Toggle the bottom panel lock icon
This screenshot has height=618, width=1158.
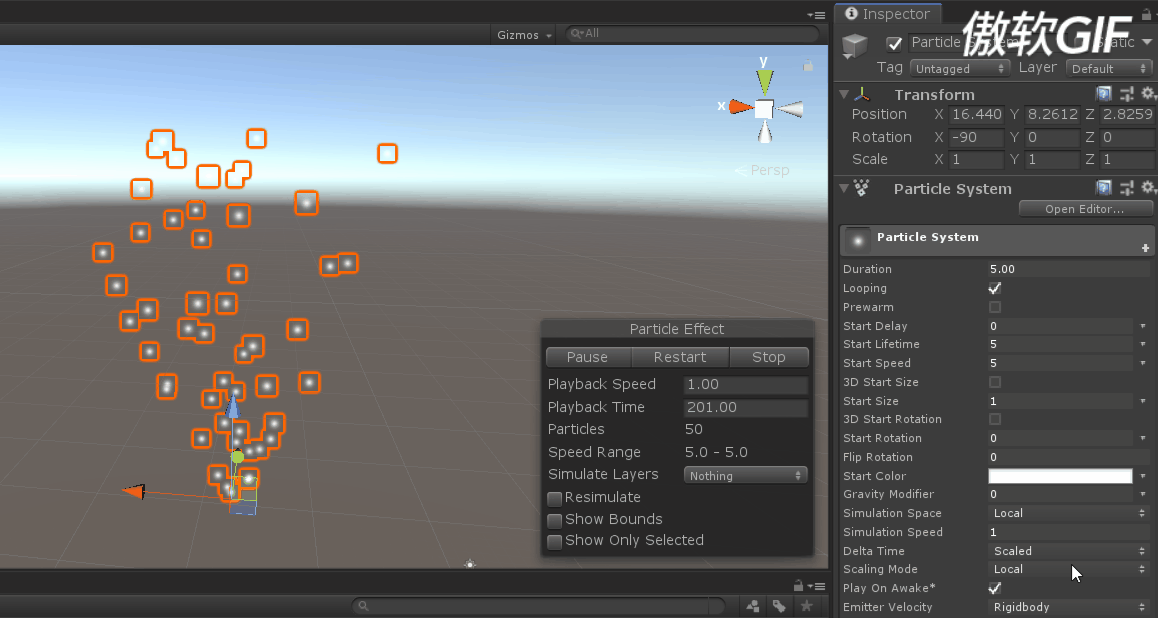[x=798, y=586]
